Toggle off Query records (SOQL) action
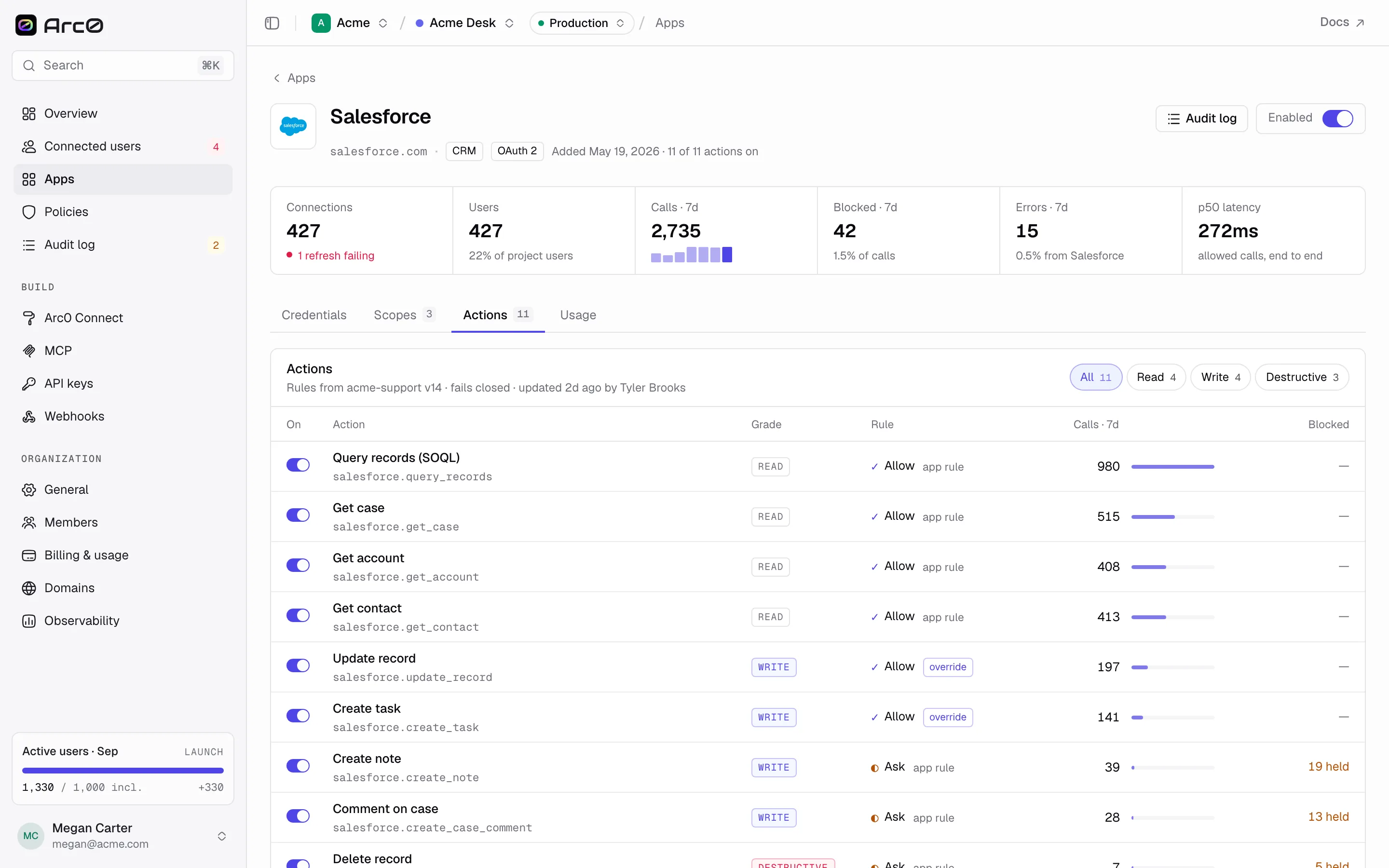The width and height of the screenshot is (1389, 868). pyautogui.click(x=298, y=465)
